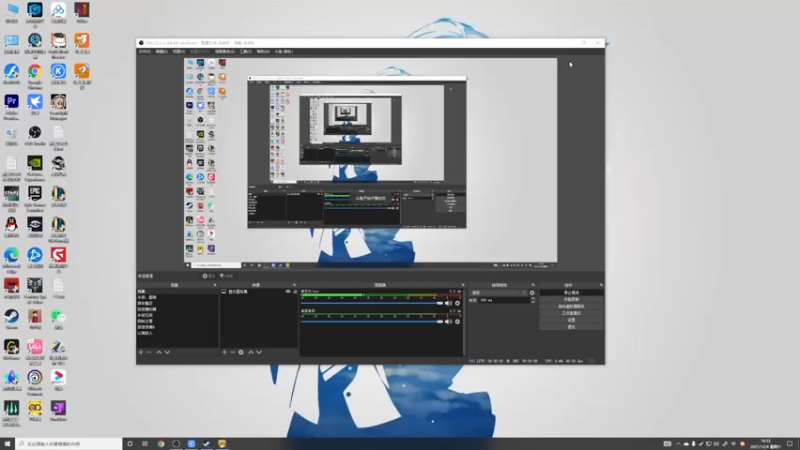Pop out the Scene Transitions dock panel
Screen dimensions: 800x450
pos(533,285)
